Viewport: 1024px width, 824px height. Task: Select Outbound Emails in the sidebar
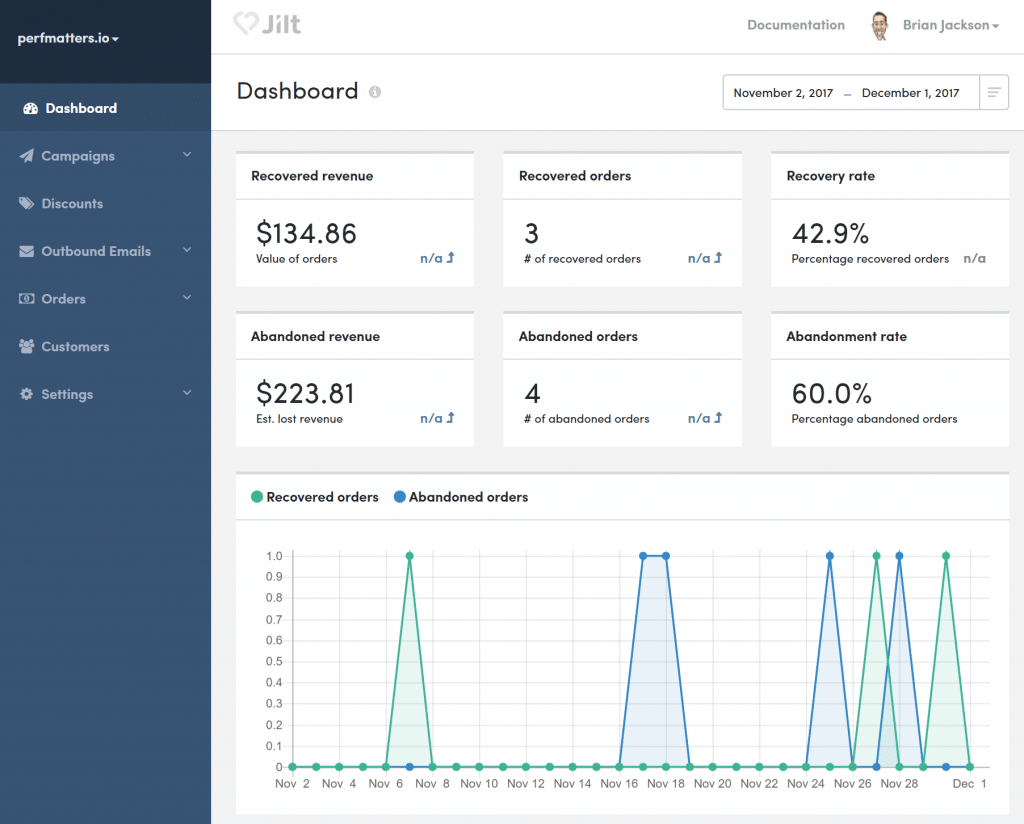(96, 252)
